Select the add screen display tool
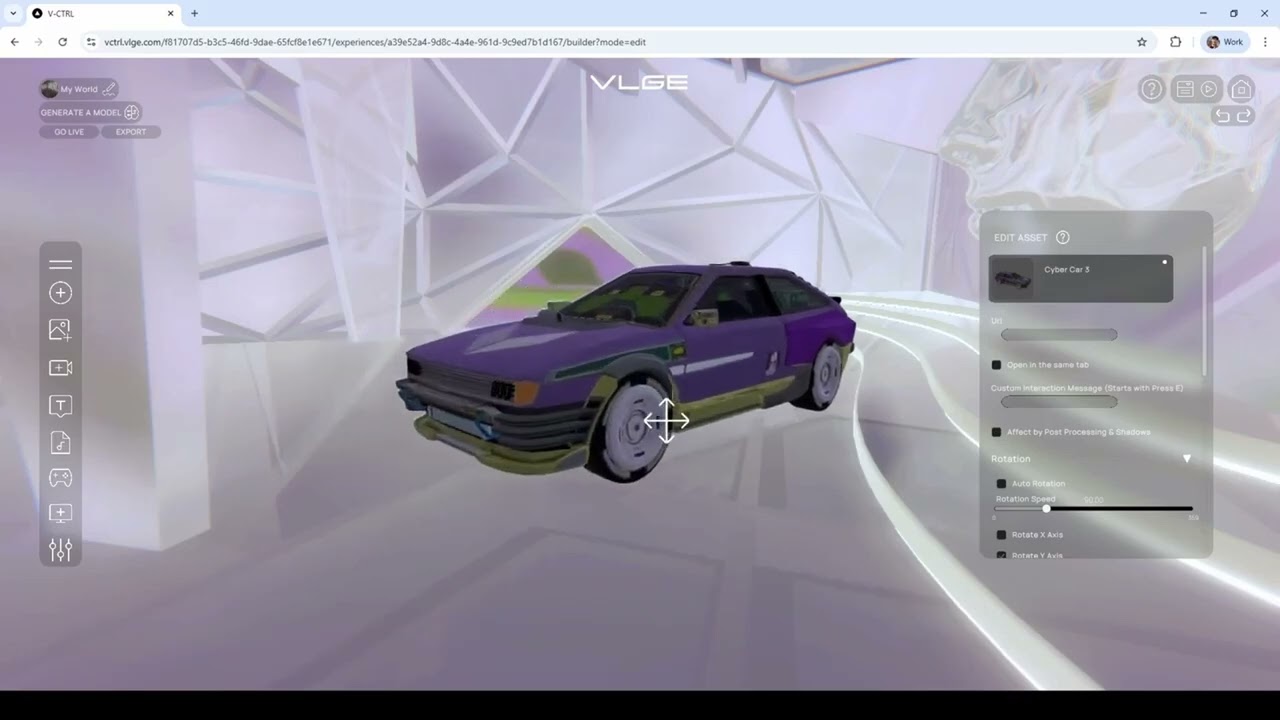 (60, 513)
